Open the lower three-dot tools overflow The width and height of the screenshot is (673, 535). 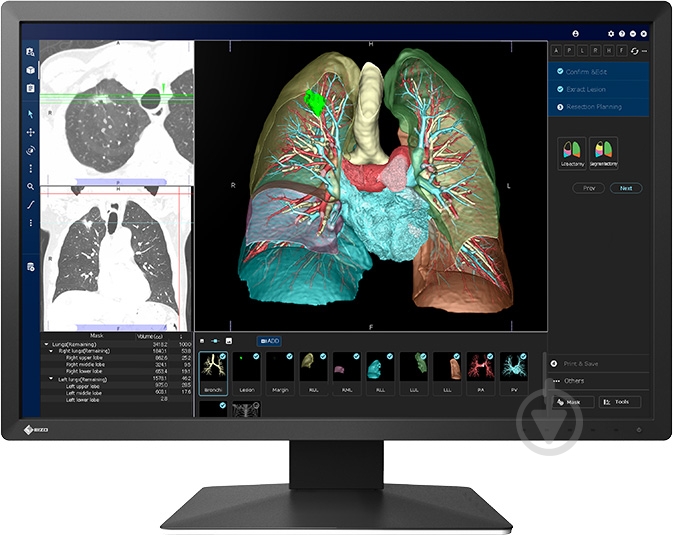(30, 223)
